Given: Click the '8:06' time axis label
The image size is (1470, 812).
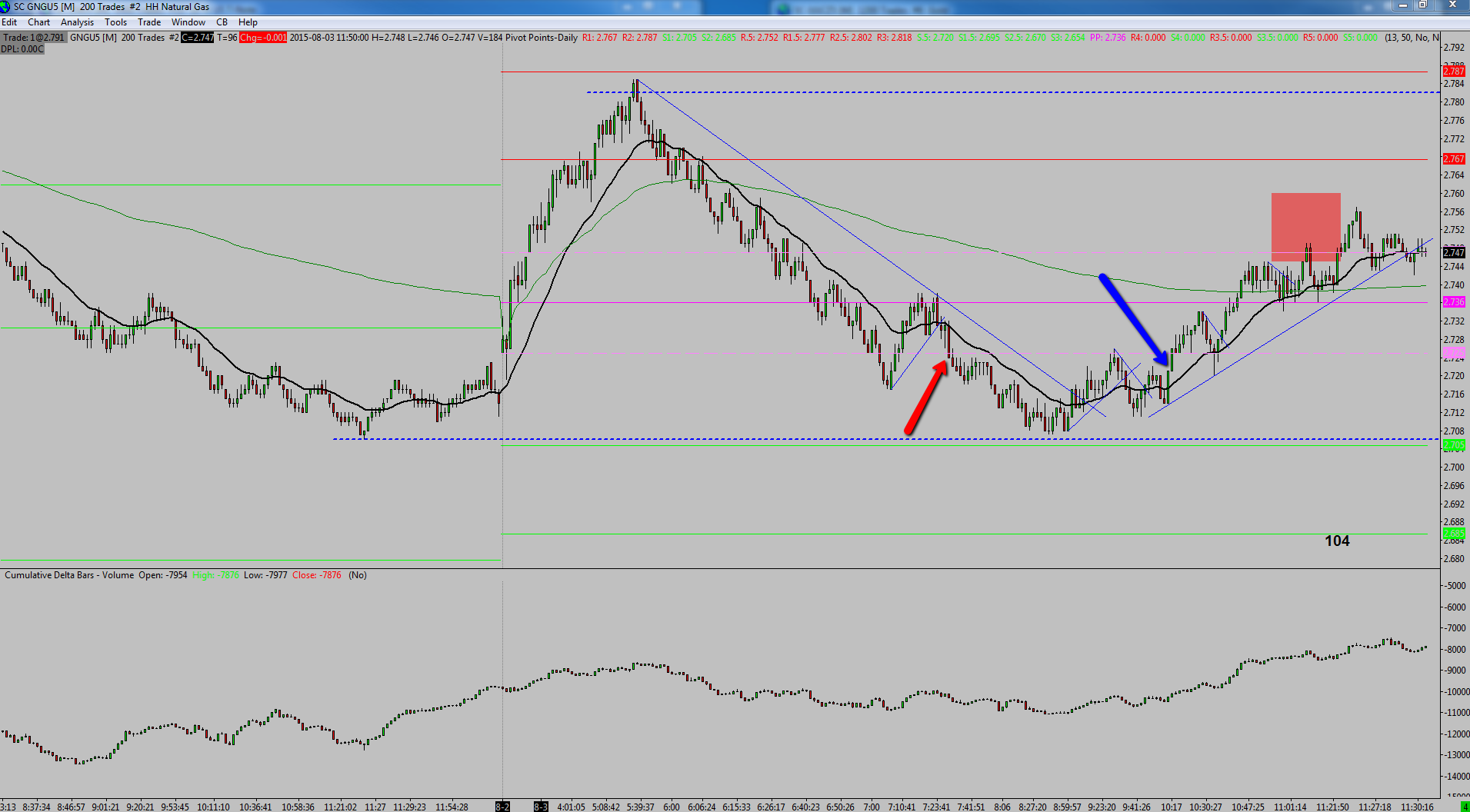Looking at the screenshot, I should click(1002, 807).
